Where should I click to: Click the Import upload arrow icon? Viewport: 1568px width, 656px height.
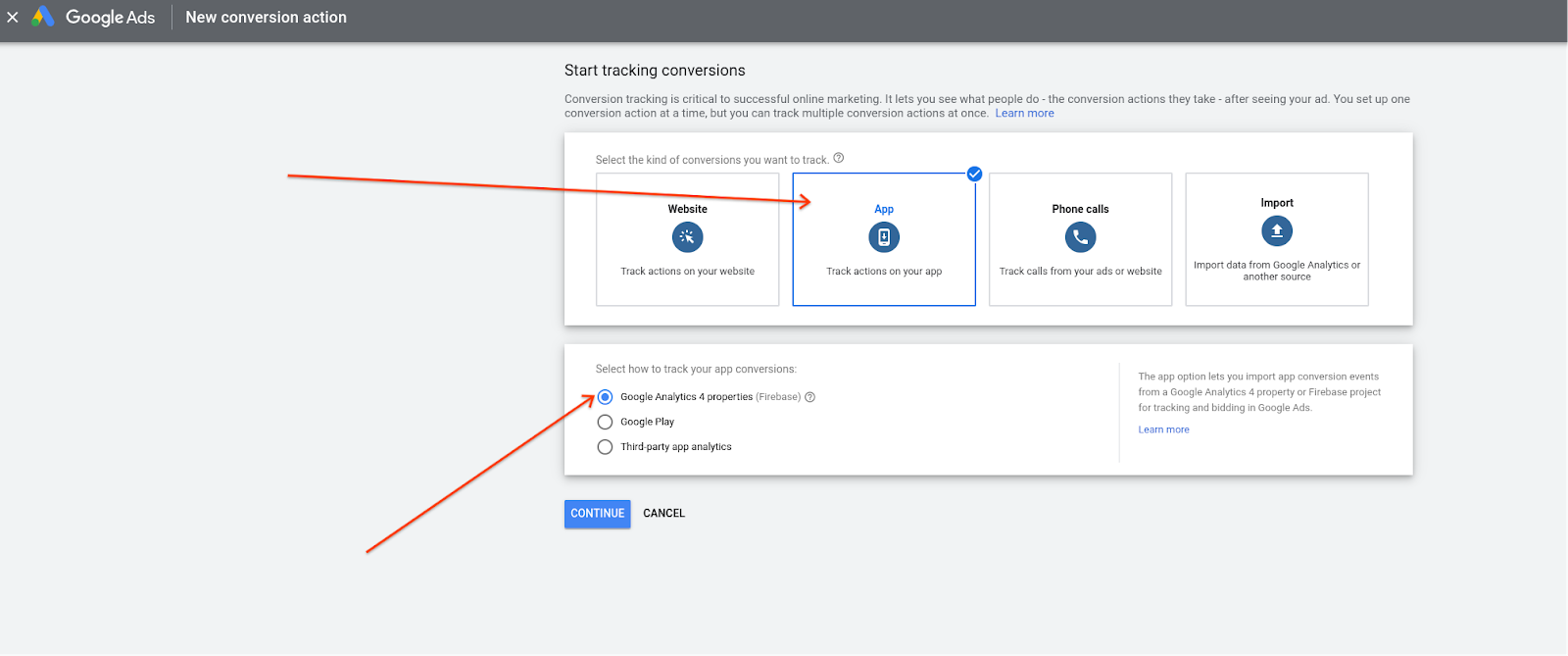pos(1276,231)
